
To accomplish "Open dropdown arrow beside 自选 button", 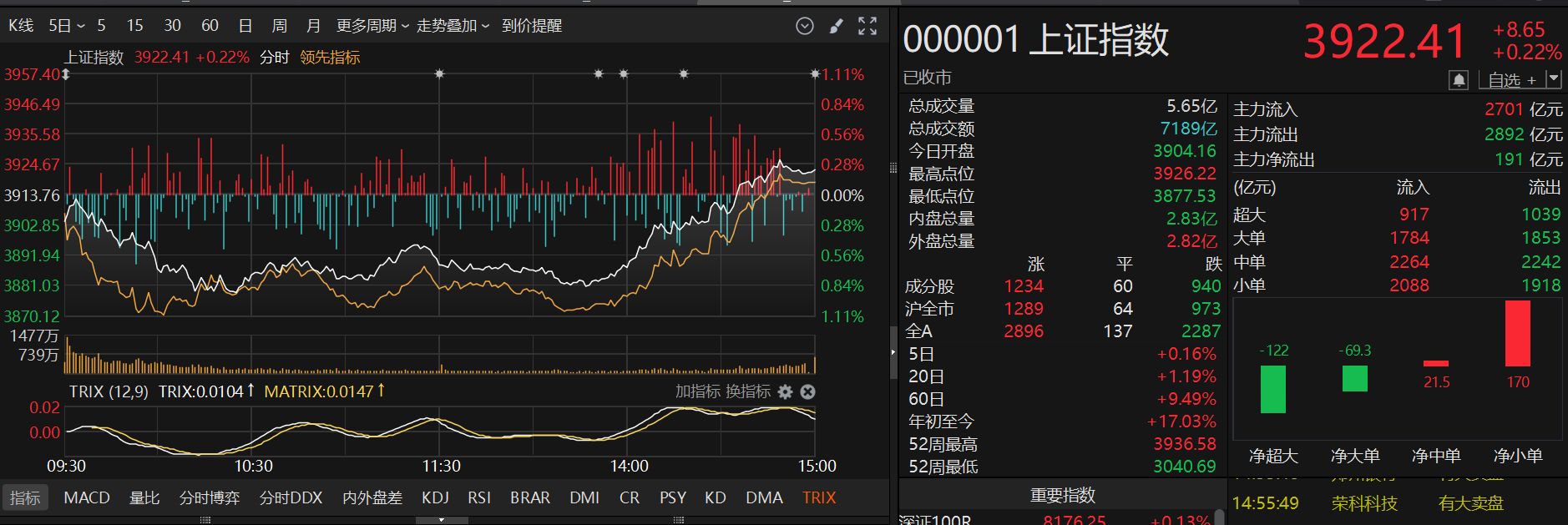I will pos(1553,79).
